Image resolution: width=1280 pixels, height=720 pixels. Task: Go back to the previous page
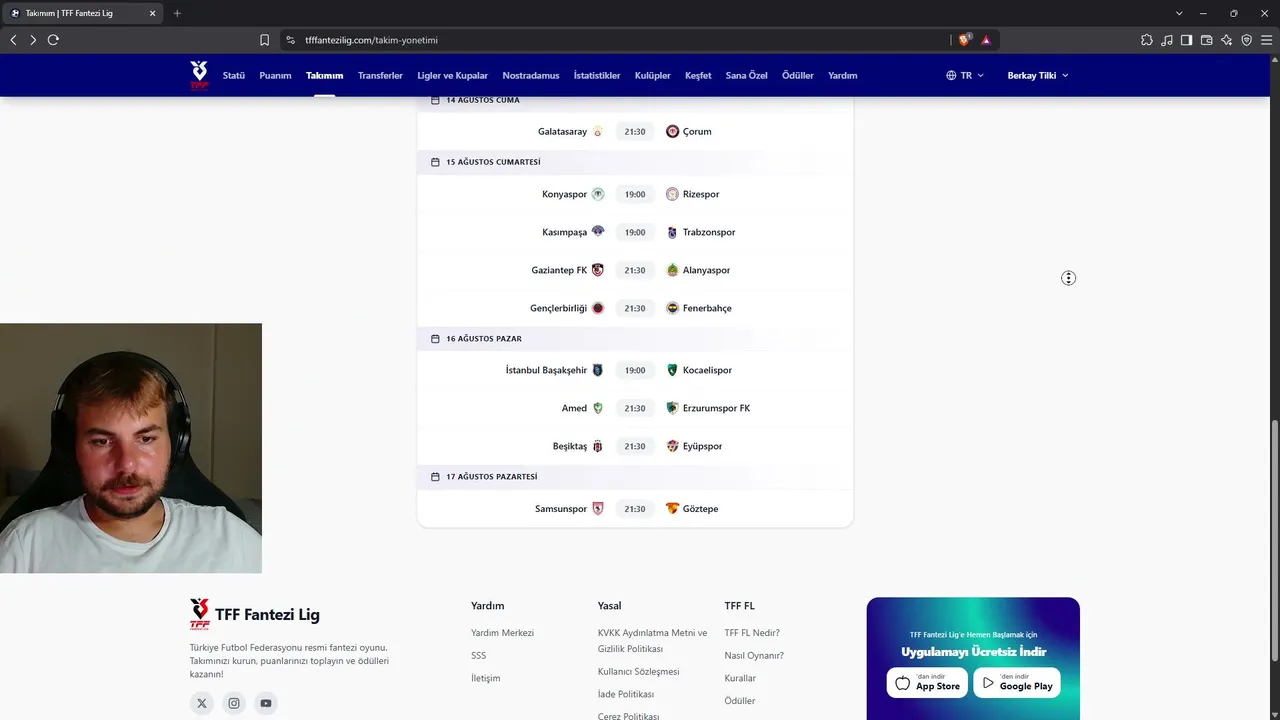(13, 40)
